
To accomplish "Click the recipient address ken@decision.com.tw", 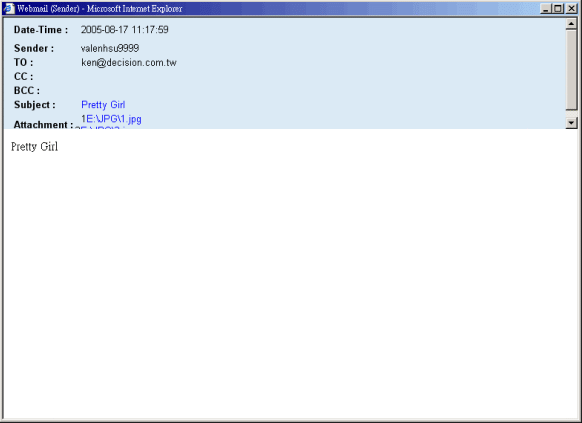I will point(129,62).
